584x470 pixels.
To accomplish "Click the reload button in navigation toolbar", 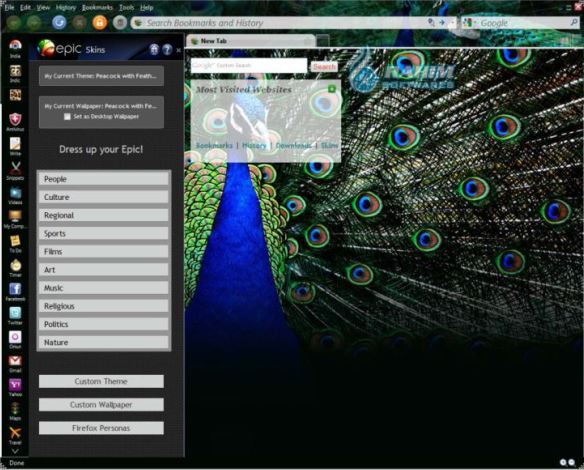I will (59, 23).
